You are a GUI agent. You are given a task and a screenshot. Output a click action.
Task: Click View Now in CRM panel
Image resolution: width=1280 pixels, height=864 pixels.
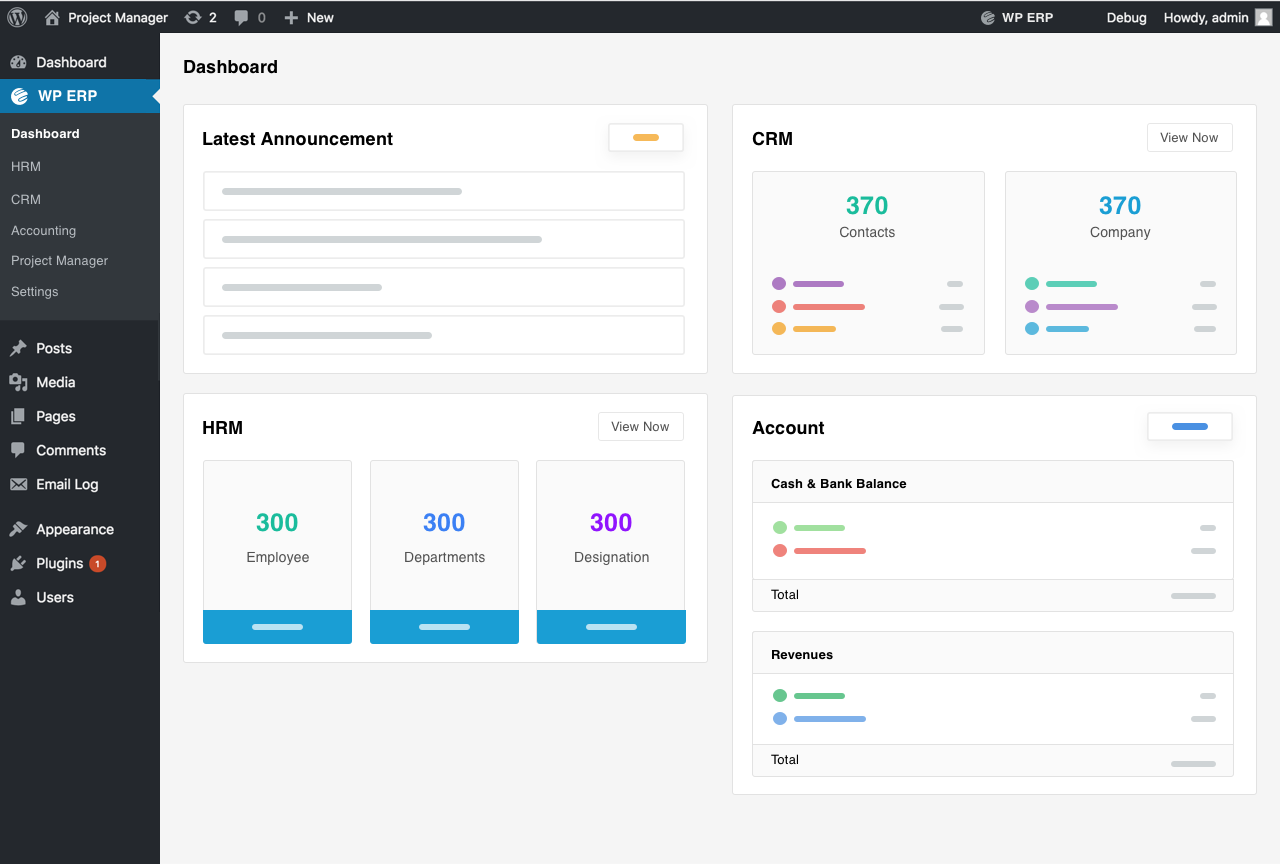pyautogui.click(x=1189, y=138)
